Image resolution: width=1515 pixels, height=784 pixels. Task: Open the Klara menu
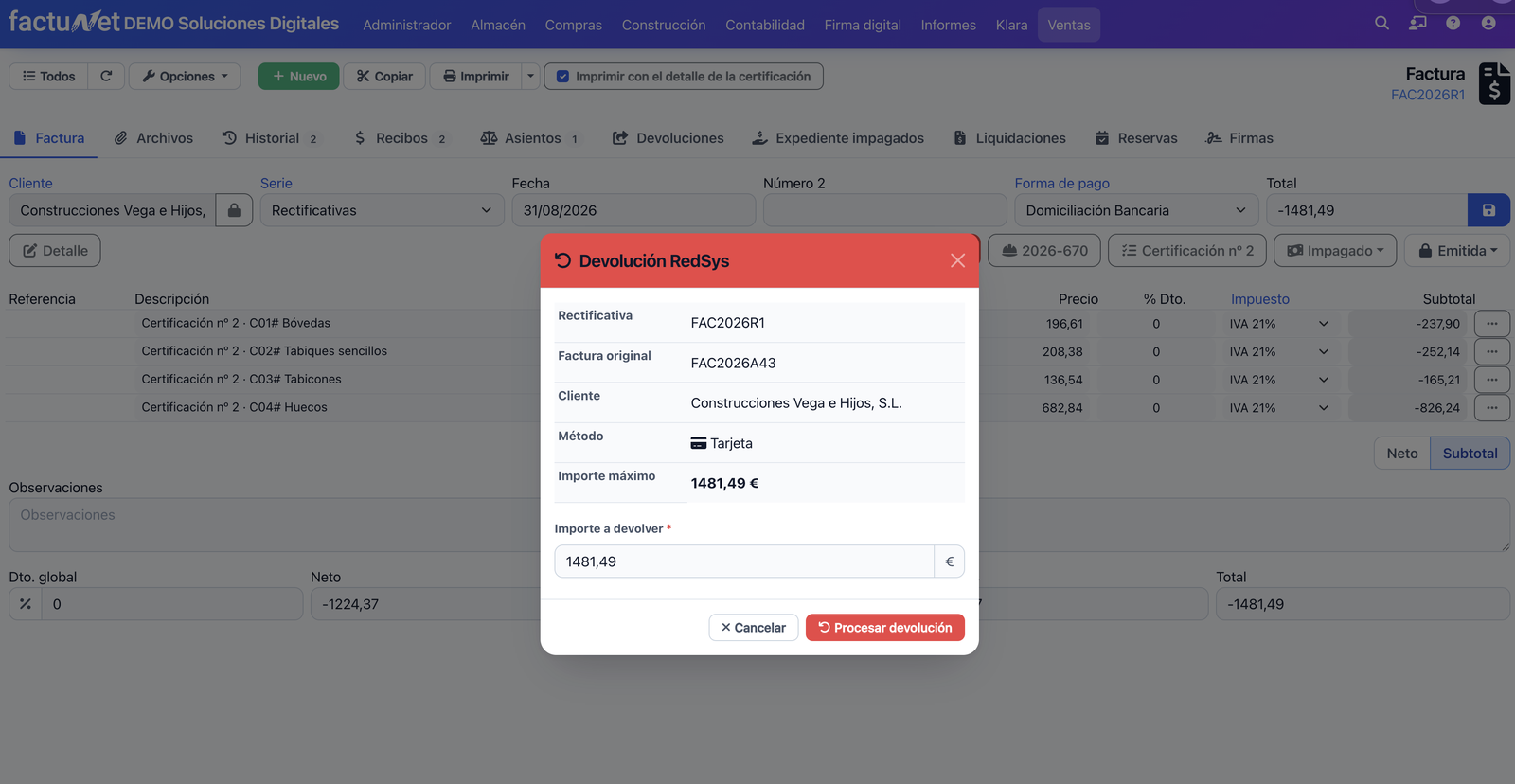[x=1011, y=25]
